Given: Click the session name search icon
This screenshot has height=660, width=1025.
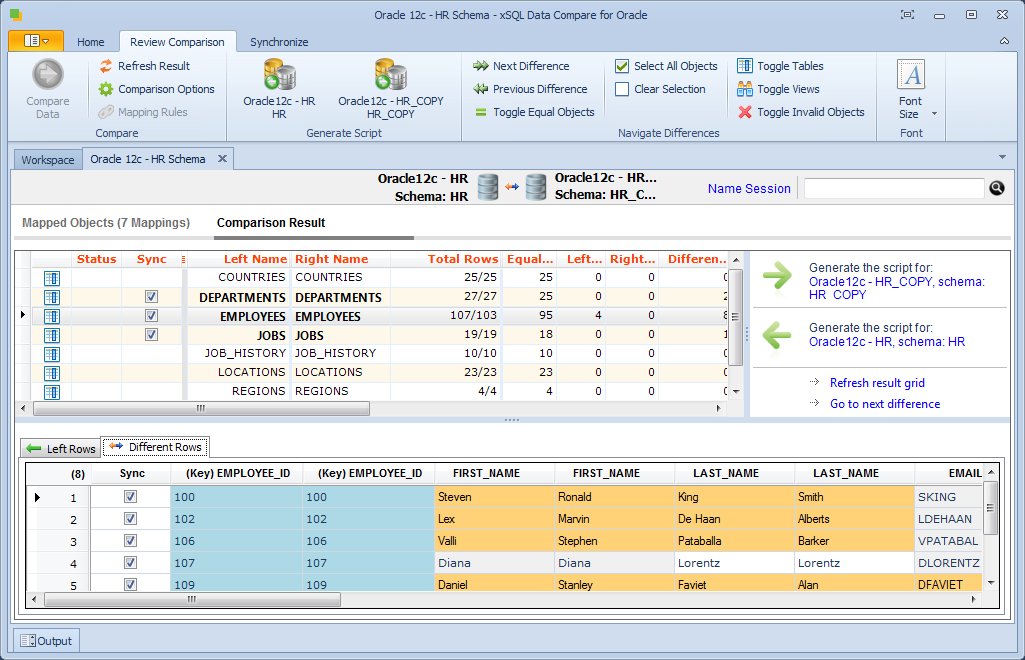Looking at the screenshot, I should [997, 188].
